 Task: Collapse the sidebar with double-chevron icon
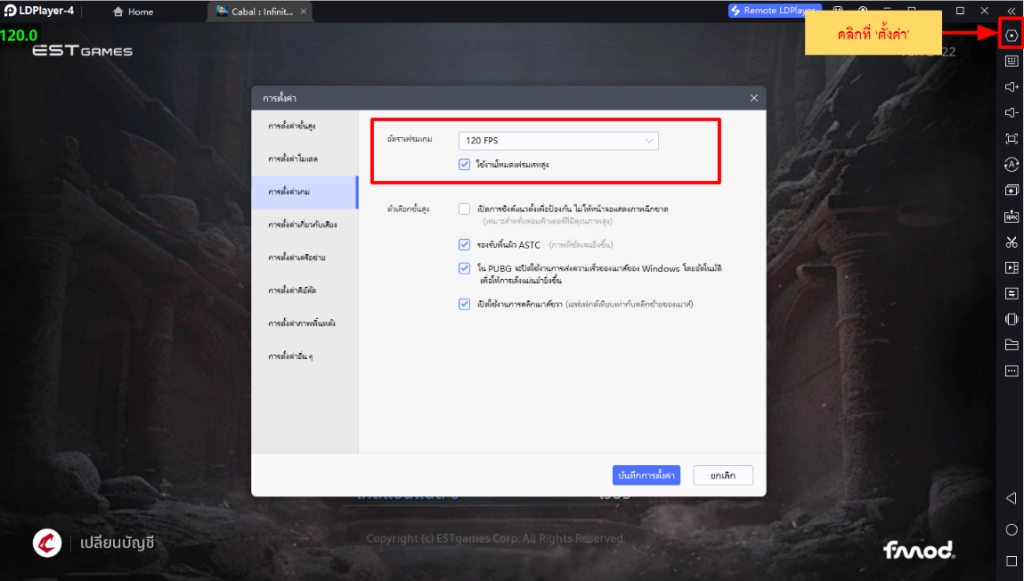tap(1011, 11)
